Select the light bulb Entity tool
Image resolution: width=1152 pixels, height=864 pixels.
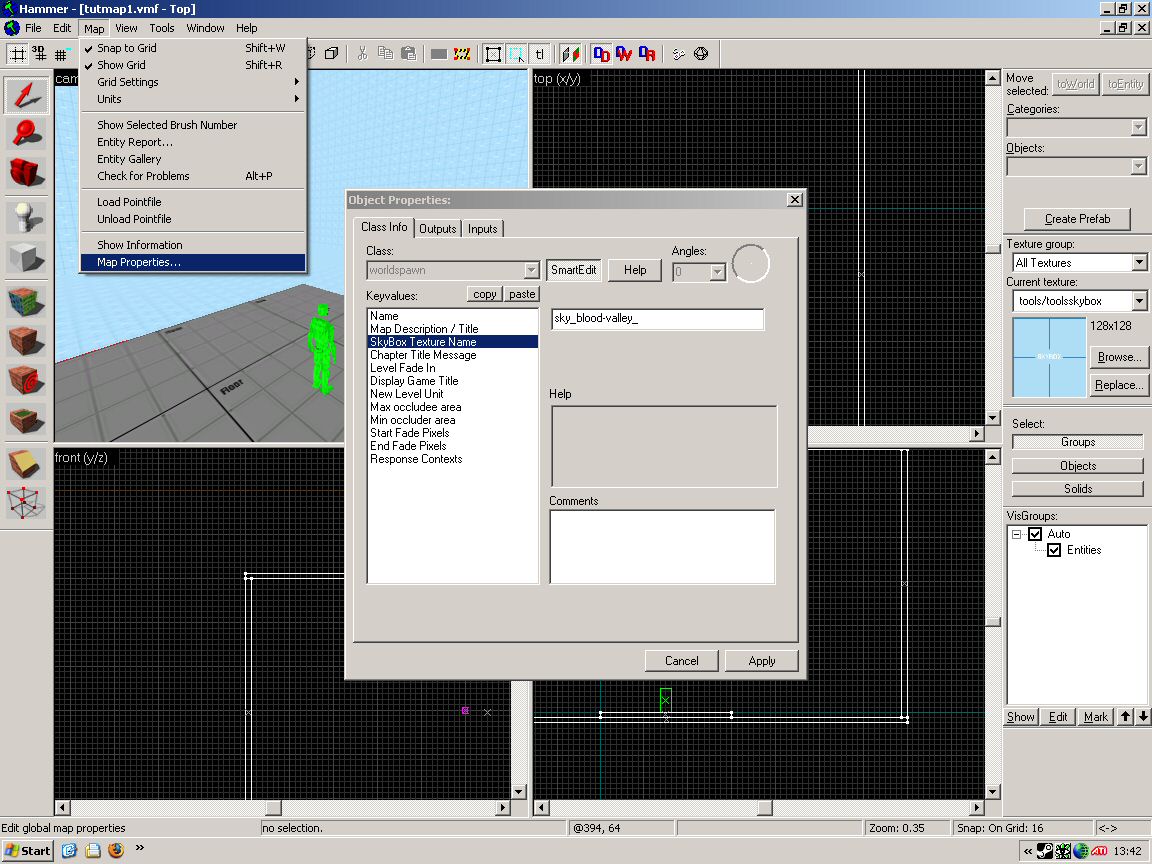[x=26, y=217]
